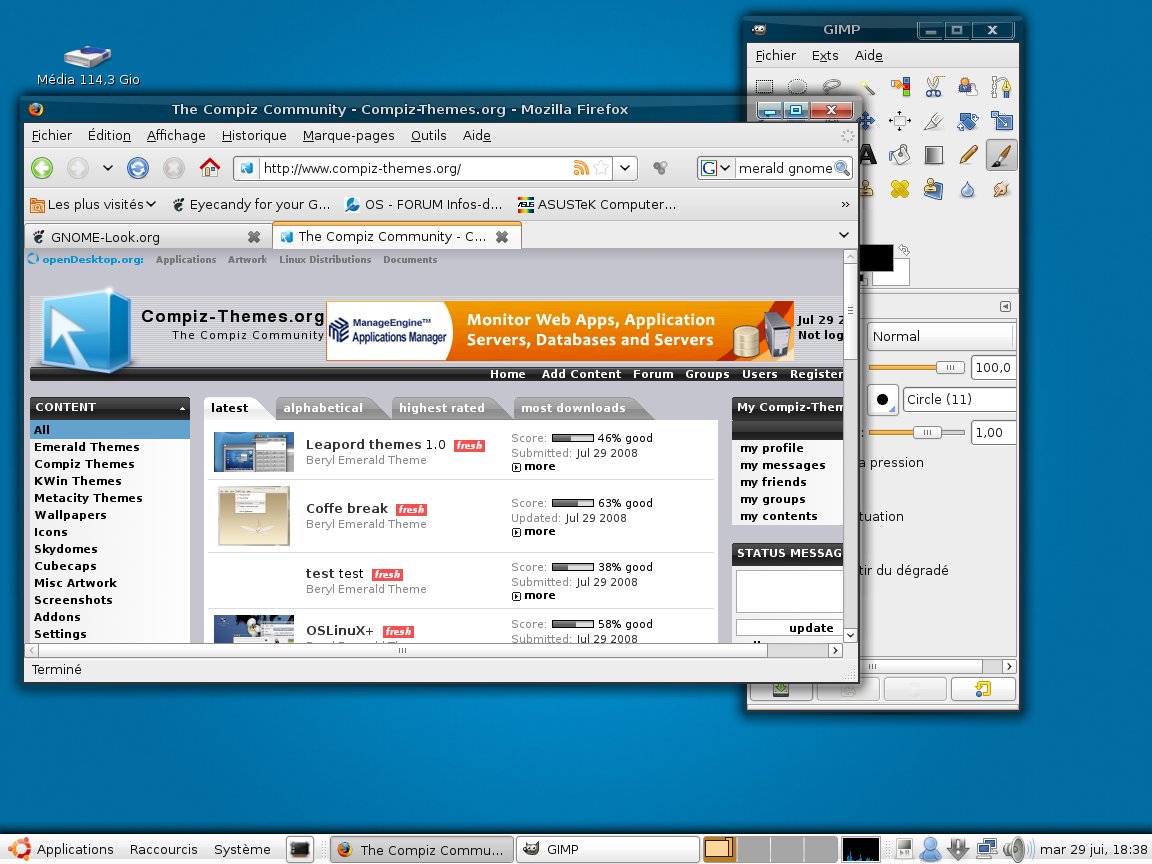Collapse the CONTENT sidebar panel
Screen dimensions: 1152x864
[x=181, y=408]
